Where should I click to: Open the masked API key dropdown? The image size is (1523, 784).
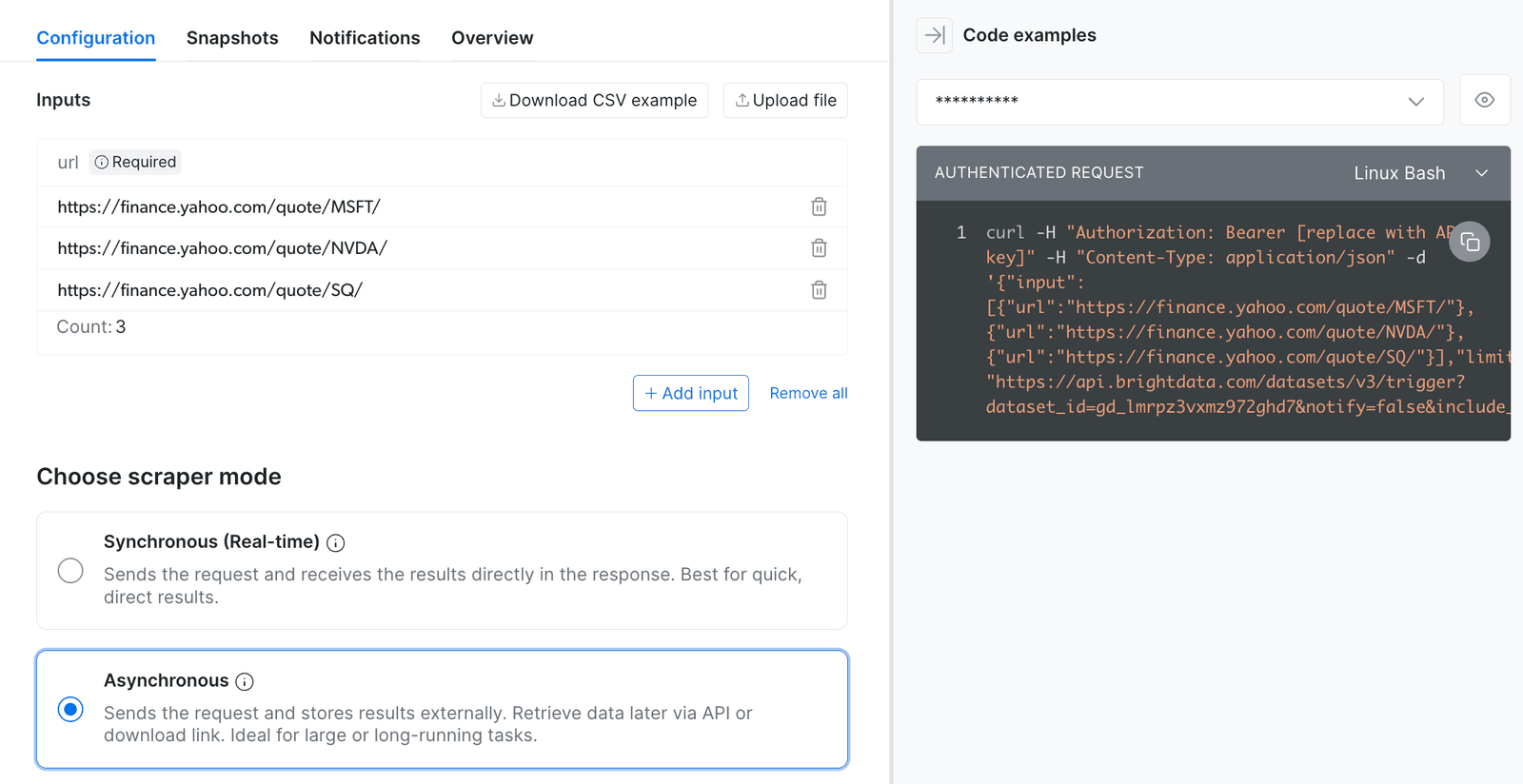tap(1179, 102)
